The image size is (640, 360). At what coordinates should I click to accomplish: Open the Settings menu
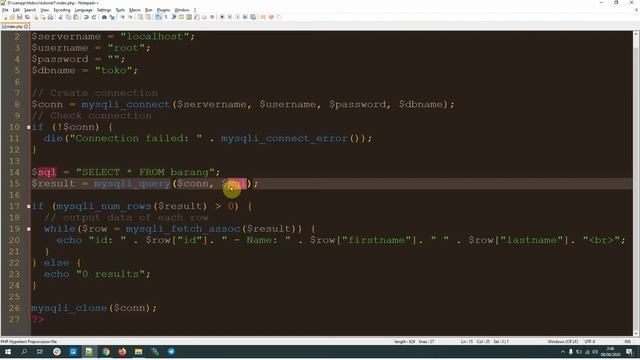pyautogui.click(x=104, y=10)
